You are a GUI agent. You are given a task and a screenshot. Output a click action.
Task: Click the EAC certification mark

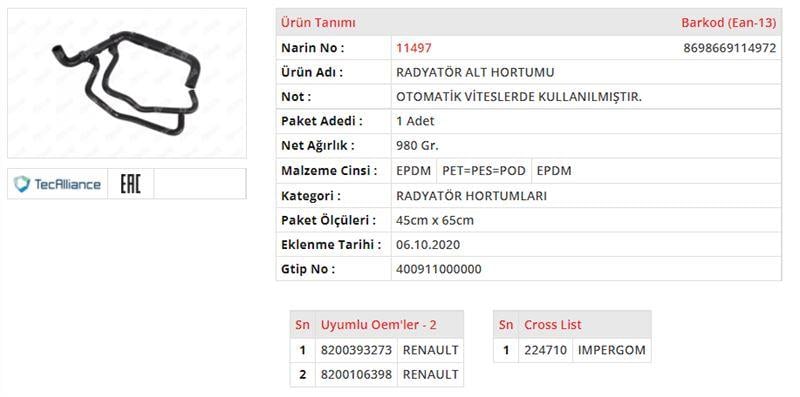click(130, 184)
